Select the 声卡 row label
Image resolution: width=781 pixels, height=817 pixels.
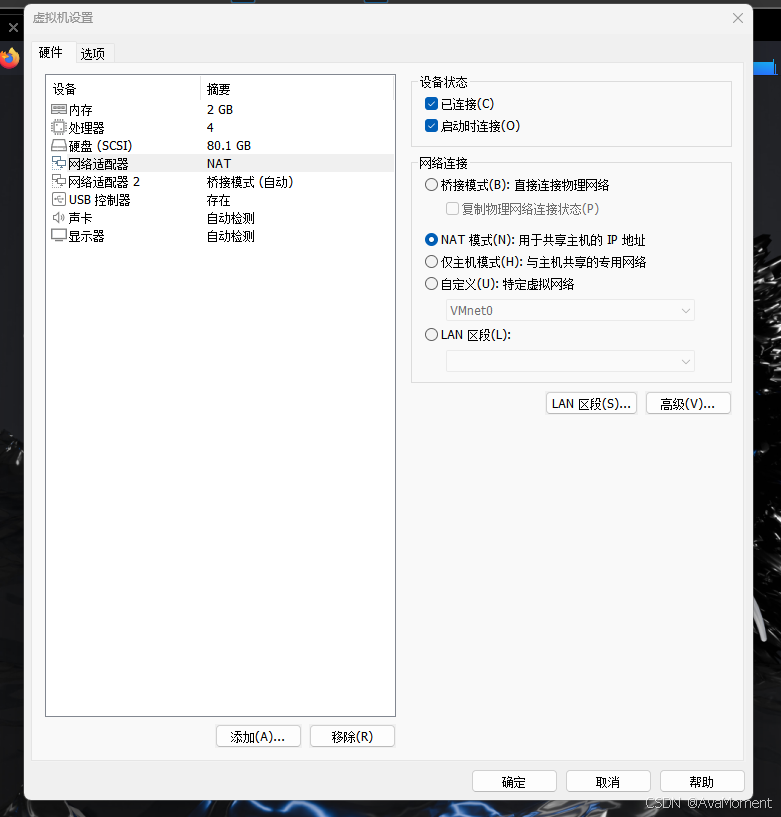[x=80, y=218]
